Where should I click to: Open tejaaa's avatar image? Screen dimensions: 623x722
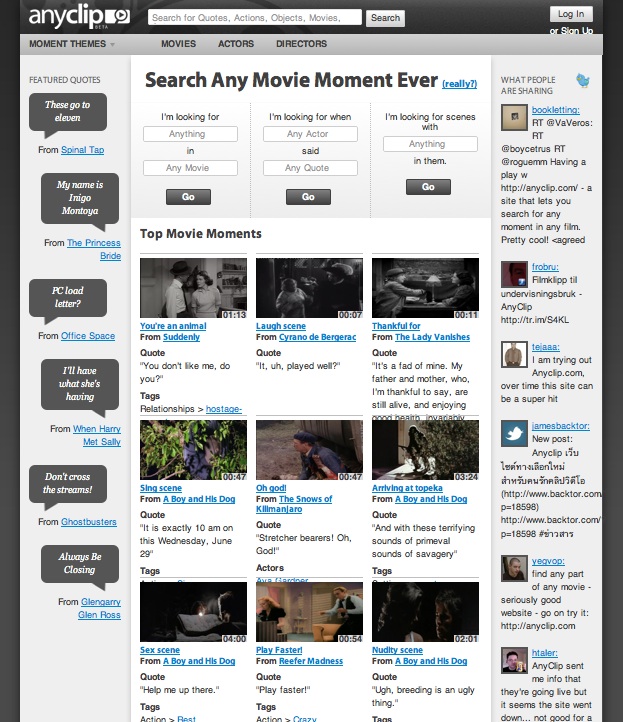[514, 354]
